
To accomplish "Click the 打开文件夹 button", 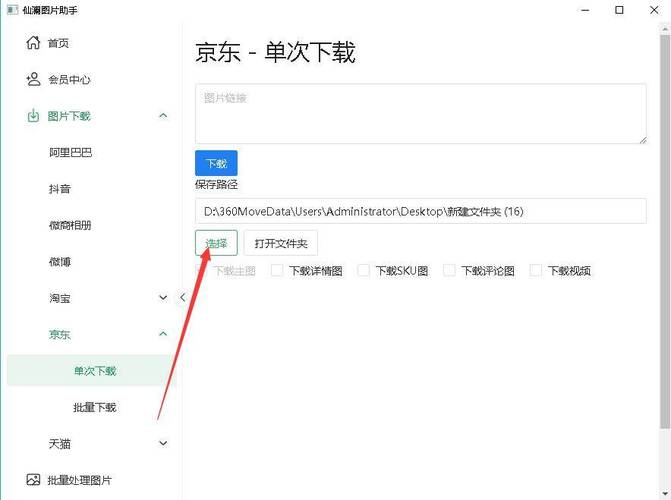I will coord(281,243).
